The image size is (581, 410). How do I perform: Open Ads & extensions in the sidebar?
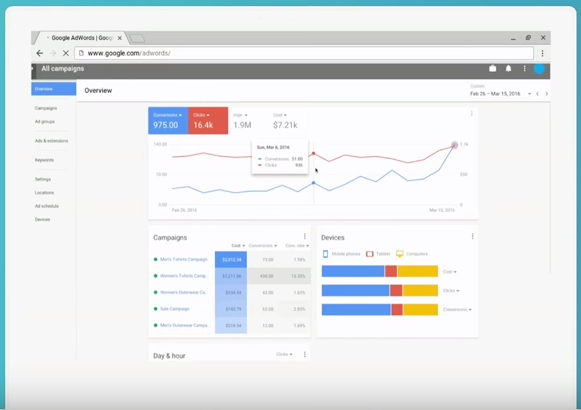[52, 141]
